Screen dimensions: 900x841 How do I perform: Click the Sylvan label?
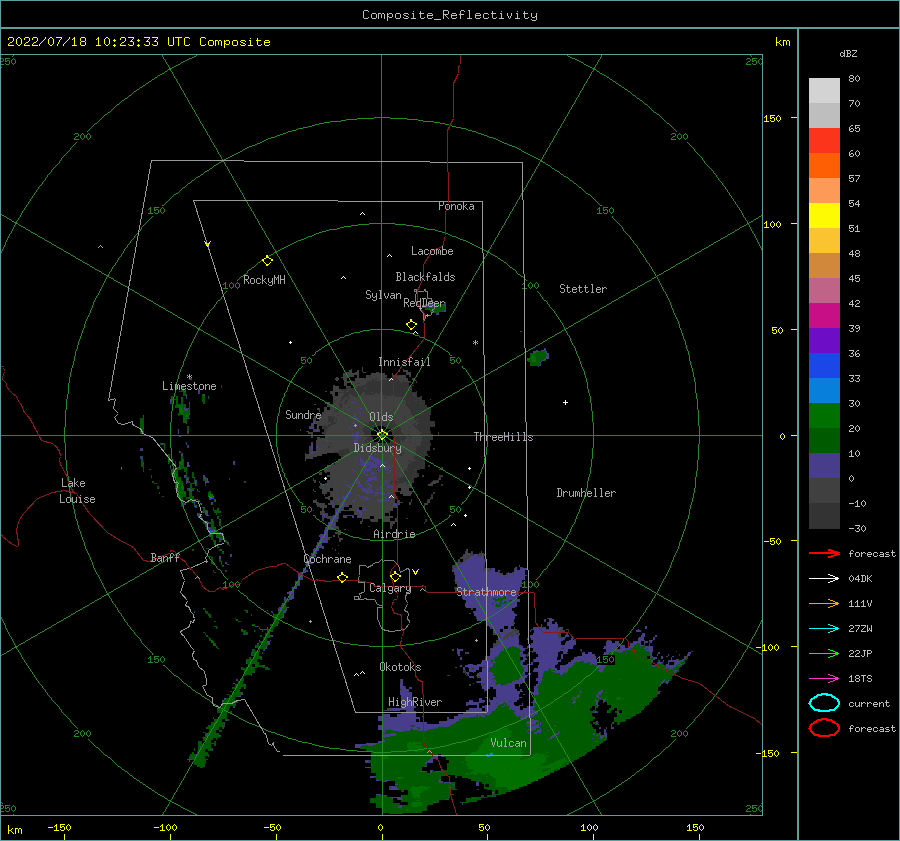pos(383,295)
